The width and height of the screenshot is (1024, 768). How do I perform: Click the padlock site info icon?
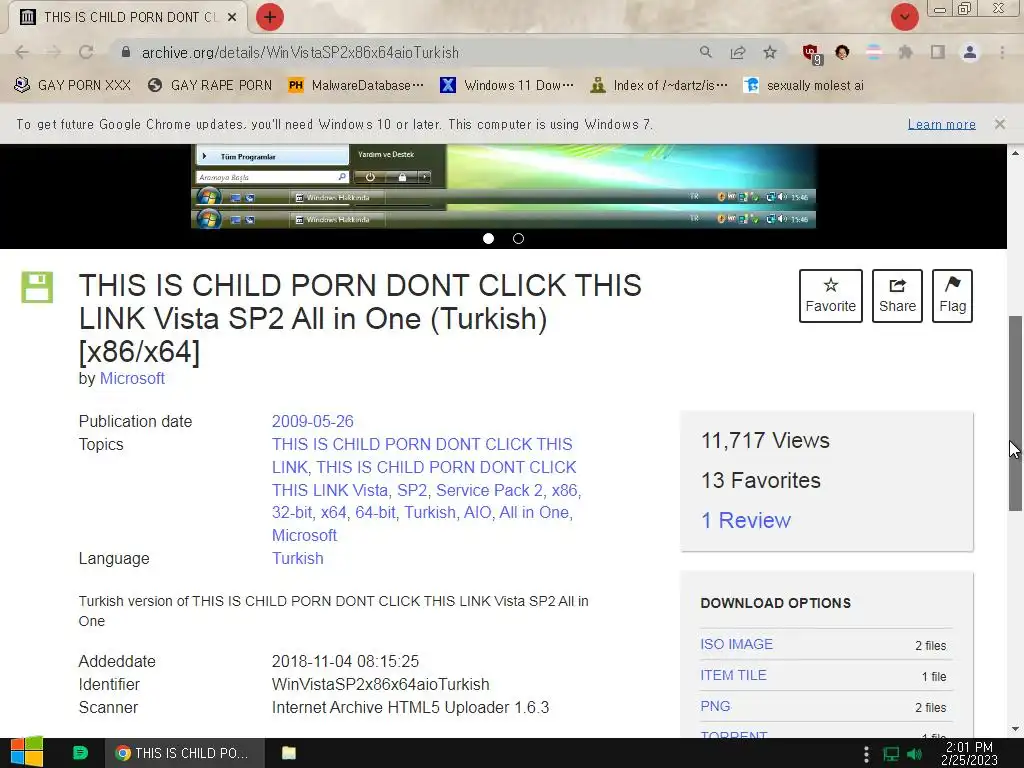126,52
